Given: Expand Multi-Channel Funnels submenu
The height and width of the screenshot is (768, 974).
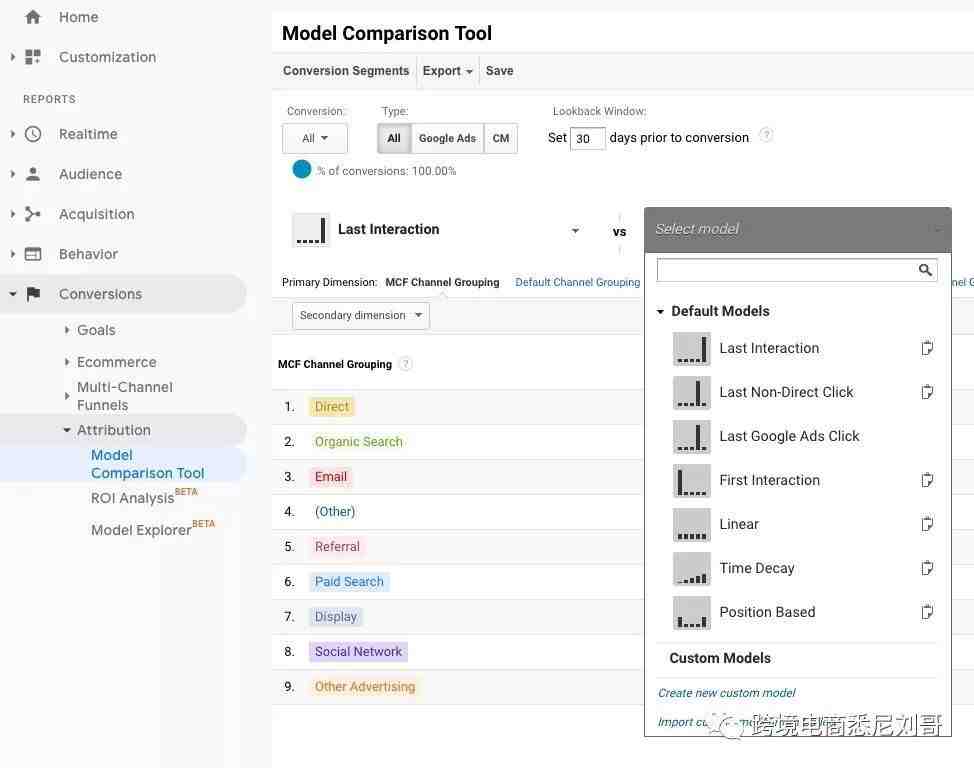Looking at the screenshot, I should click(67, 396).
